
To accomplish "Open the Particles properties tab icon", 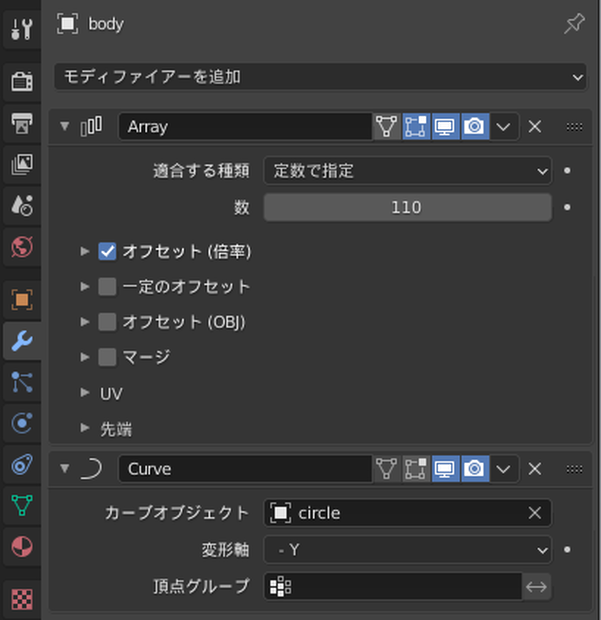I will pyautogui.click(x=22, y=382).
